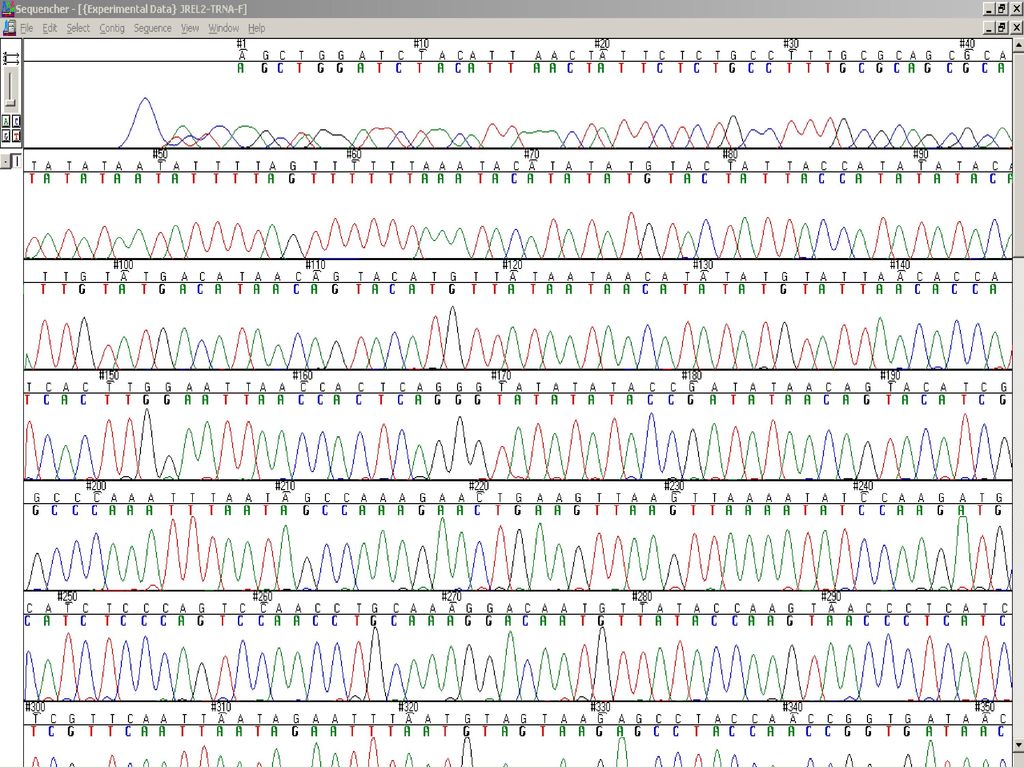Click base position marker #110
Viewport: 1024px width, 768px height.
315,264
